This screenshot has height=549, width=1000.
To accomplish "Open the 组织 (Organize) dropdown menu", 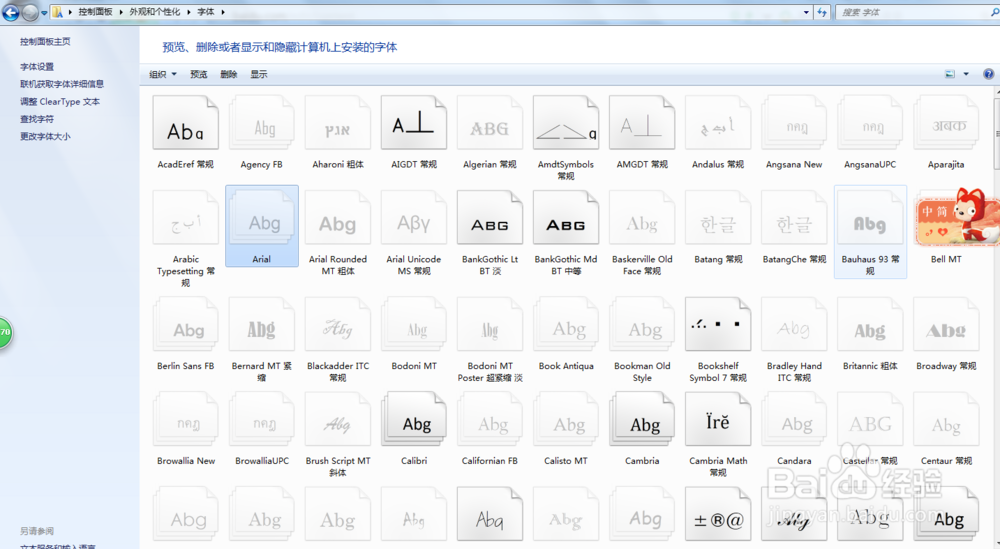I will pos(163,75).
